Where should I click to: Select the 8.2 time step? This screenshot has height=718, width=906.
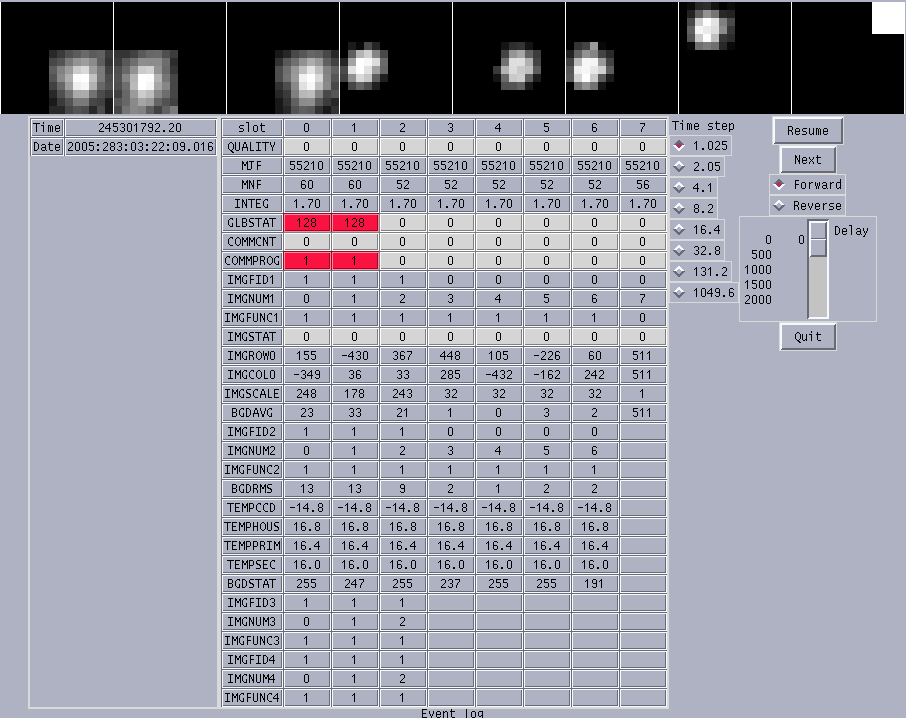(x=694, y=209)
